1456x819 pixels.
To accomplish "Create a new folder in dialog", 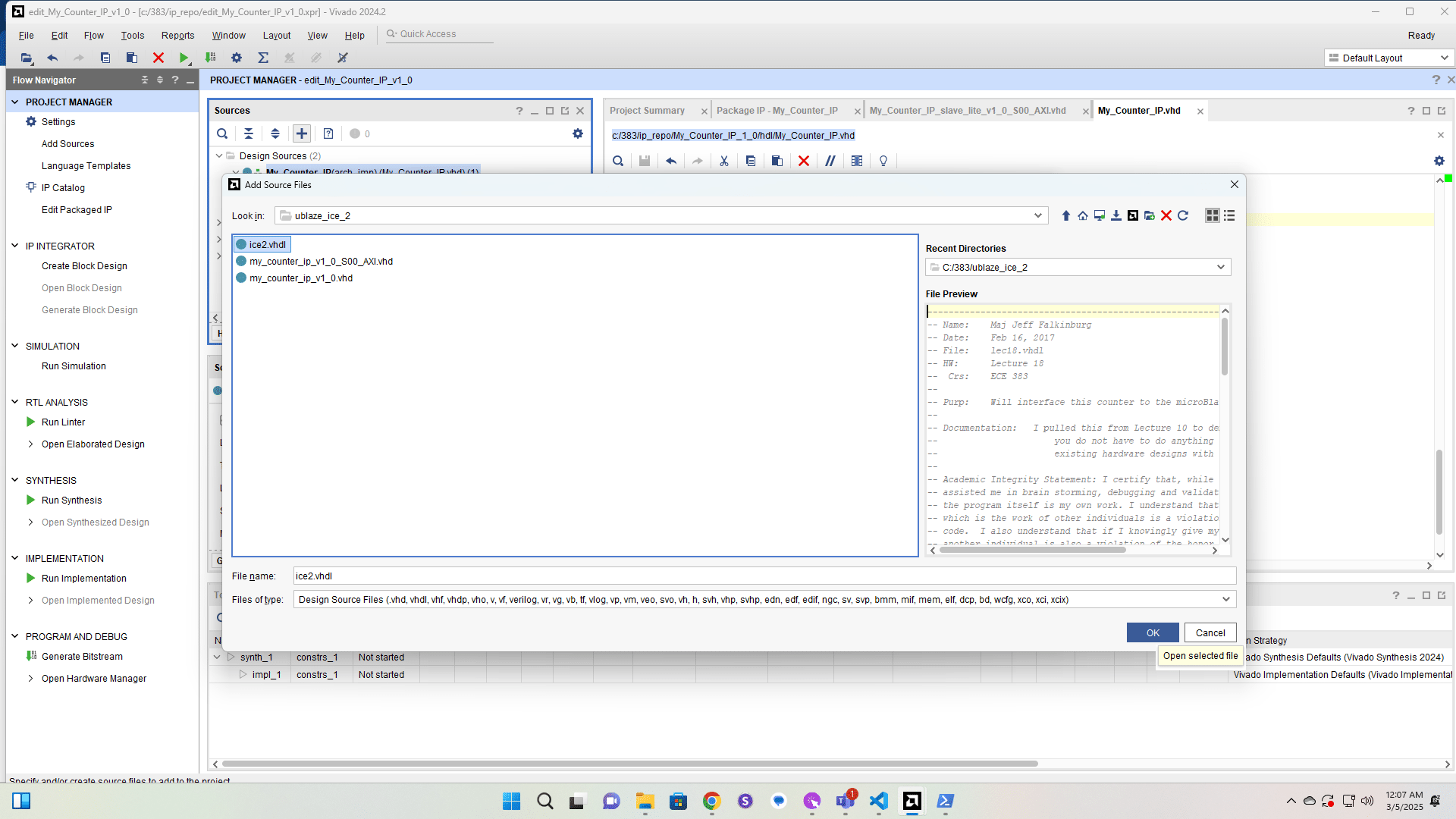I will tap(1150, 216).
